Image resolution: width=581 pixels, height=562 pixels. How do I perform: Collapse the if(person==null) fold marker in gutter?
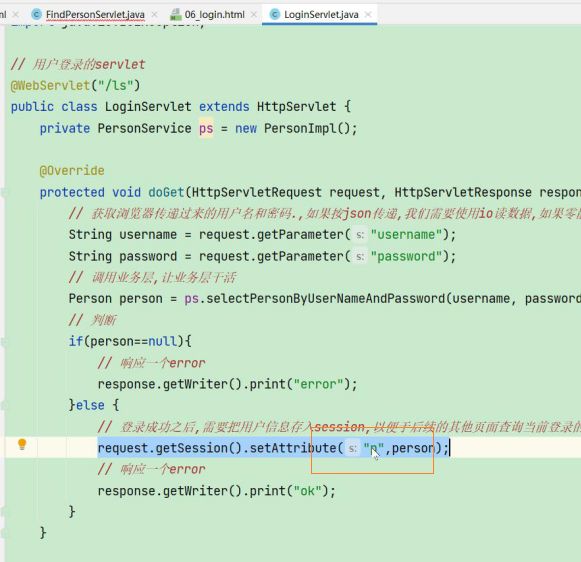coord(3,342)
